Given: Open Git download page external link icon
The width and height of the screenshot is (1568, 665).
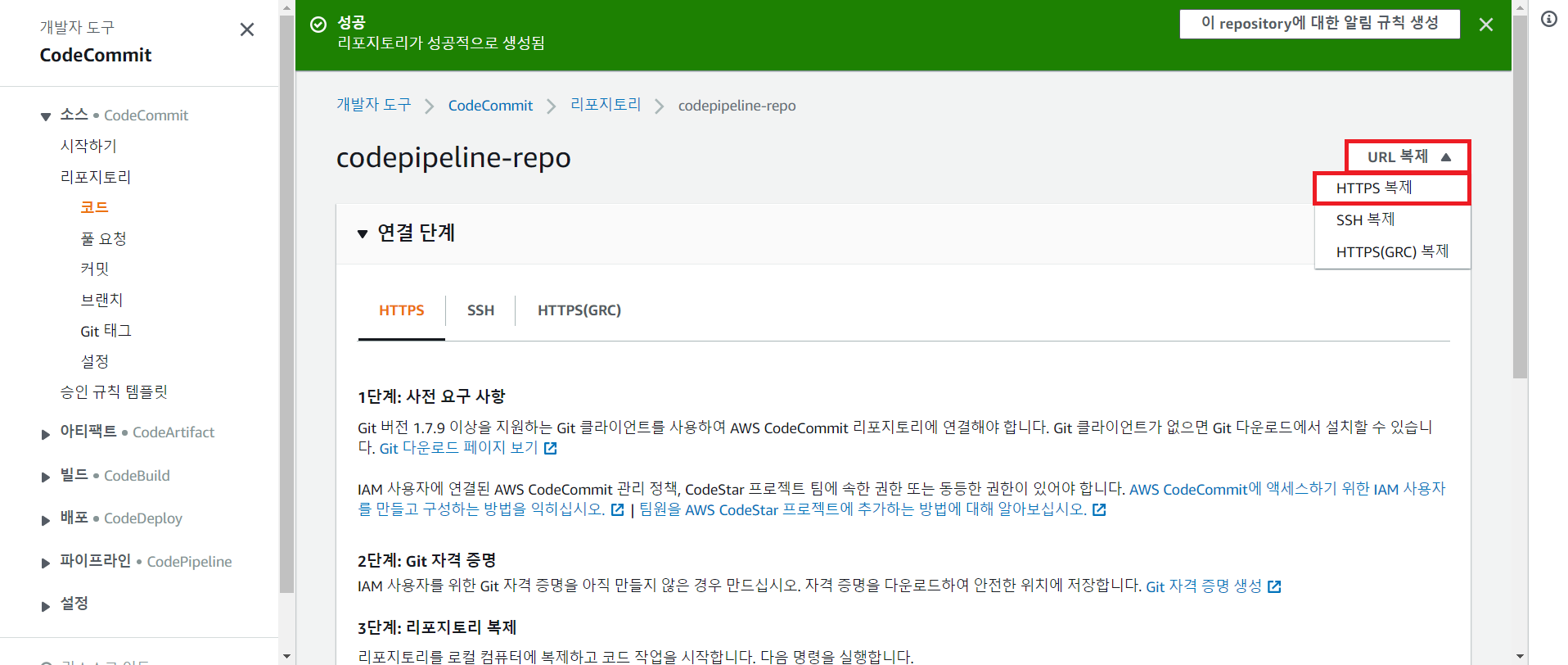Looking at the screenshot, I should pos(551,448).
